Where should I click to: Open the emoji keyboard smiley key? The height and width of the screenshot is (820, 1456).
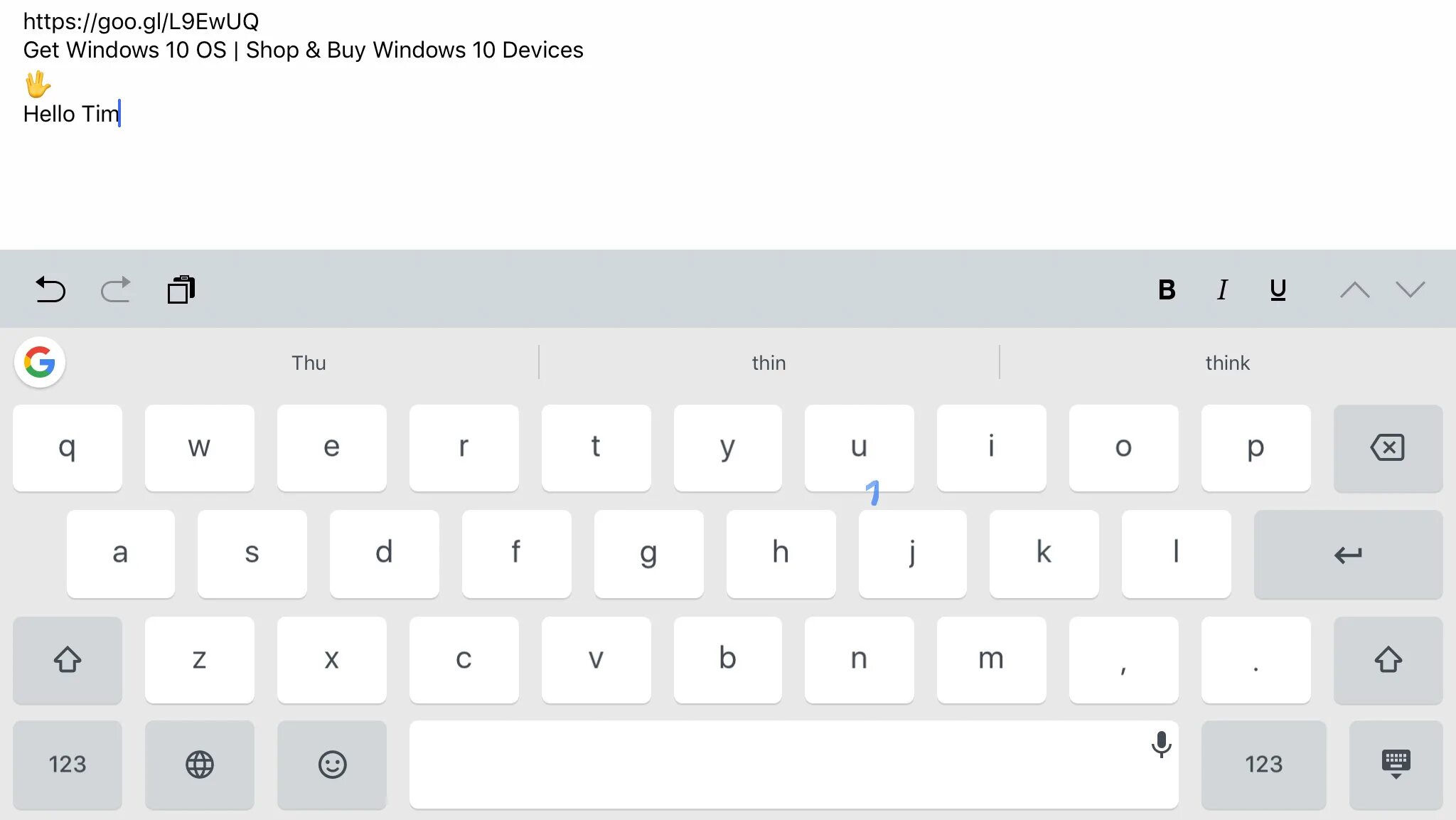(x=332, y=765)
